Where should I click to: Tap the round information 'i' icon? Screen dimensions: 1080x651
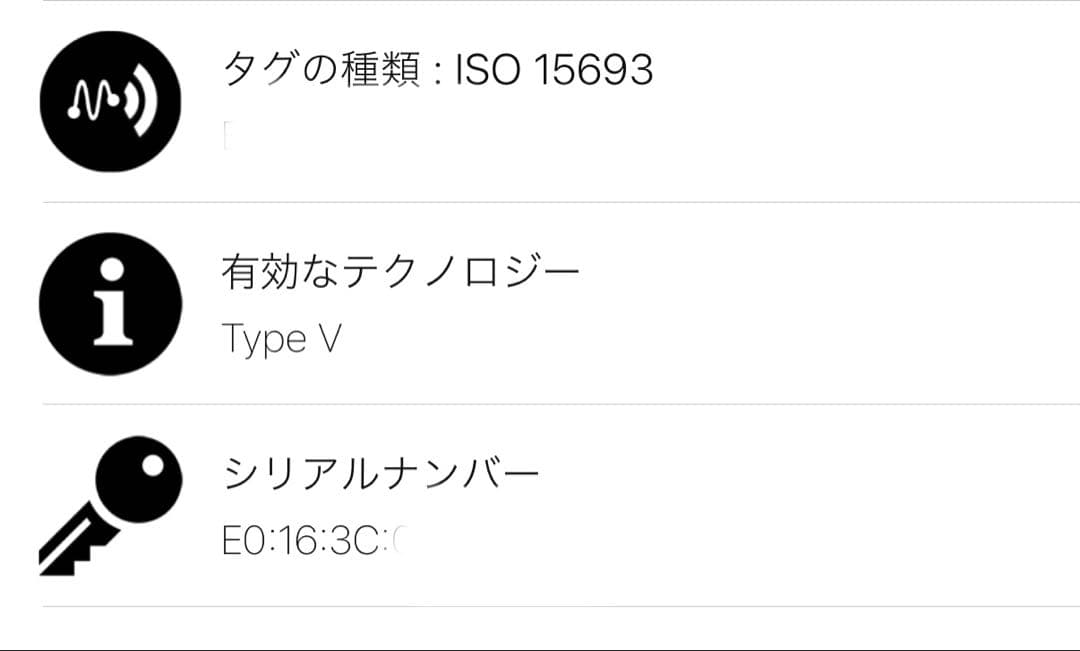[110, 303]
